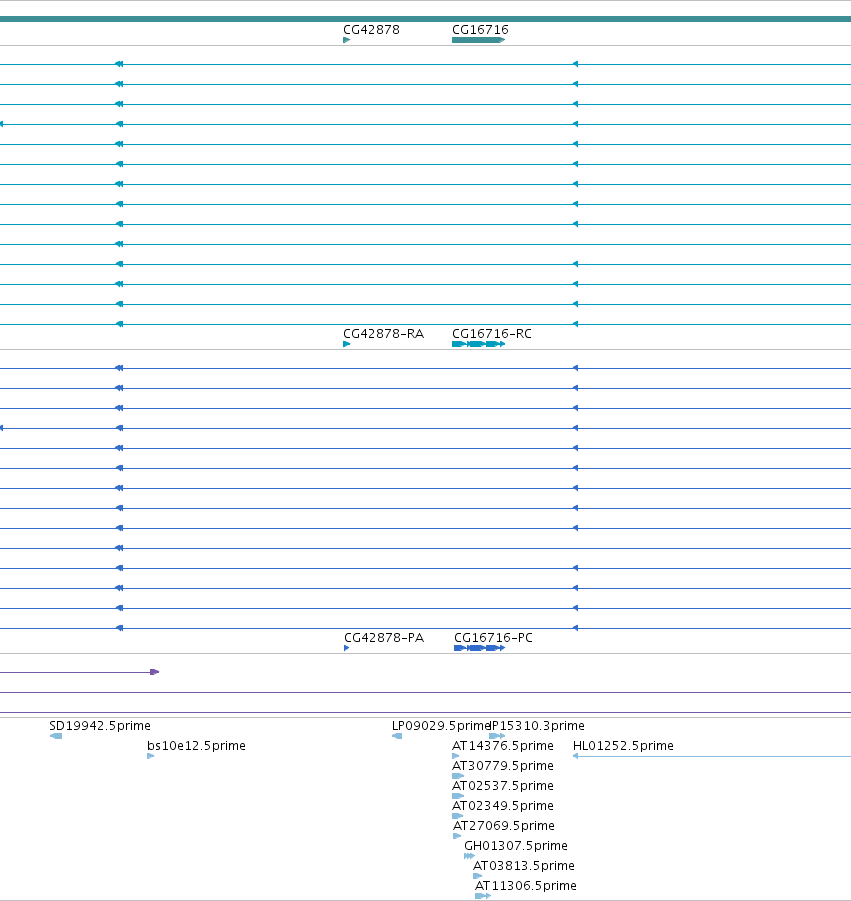Click the LP09029.5prime EST label
The height and width of the screenshot is (901, 851).
440,725
